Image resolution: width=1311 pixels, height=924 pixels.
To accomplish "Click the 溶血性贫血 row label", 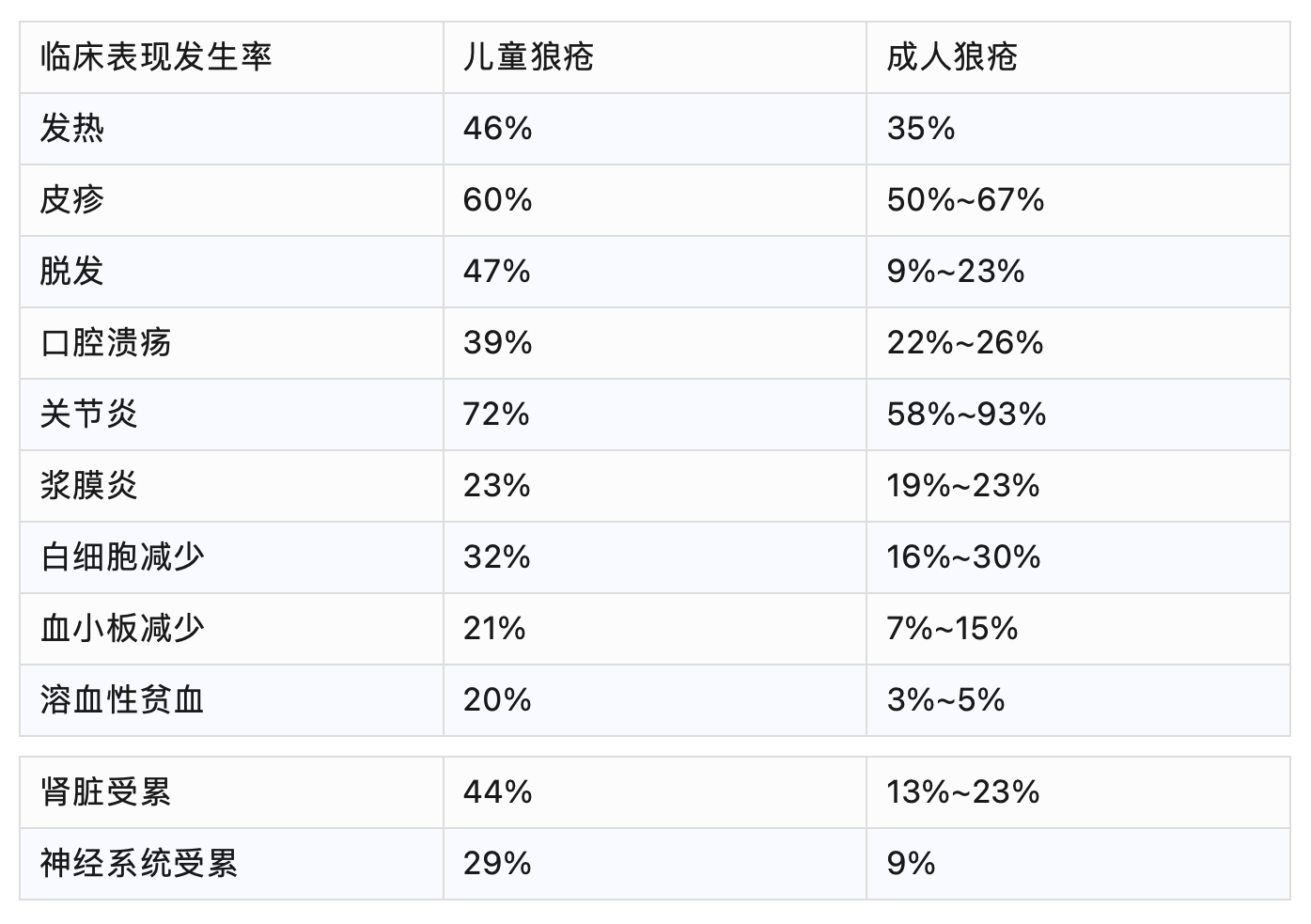I will [x=122, y=700].
